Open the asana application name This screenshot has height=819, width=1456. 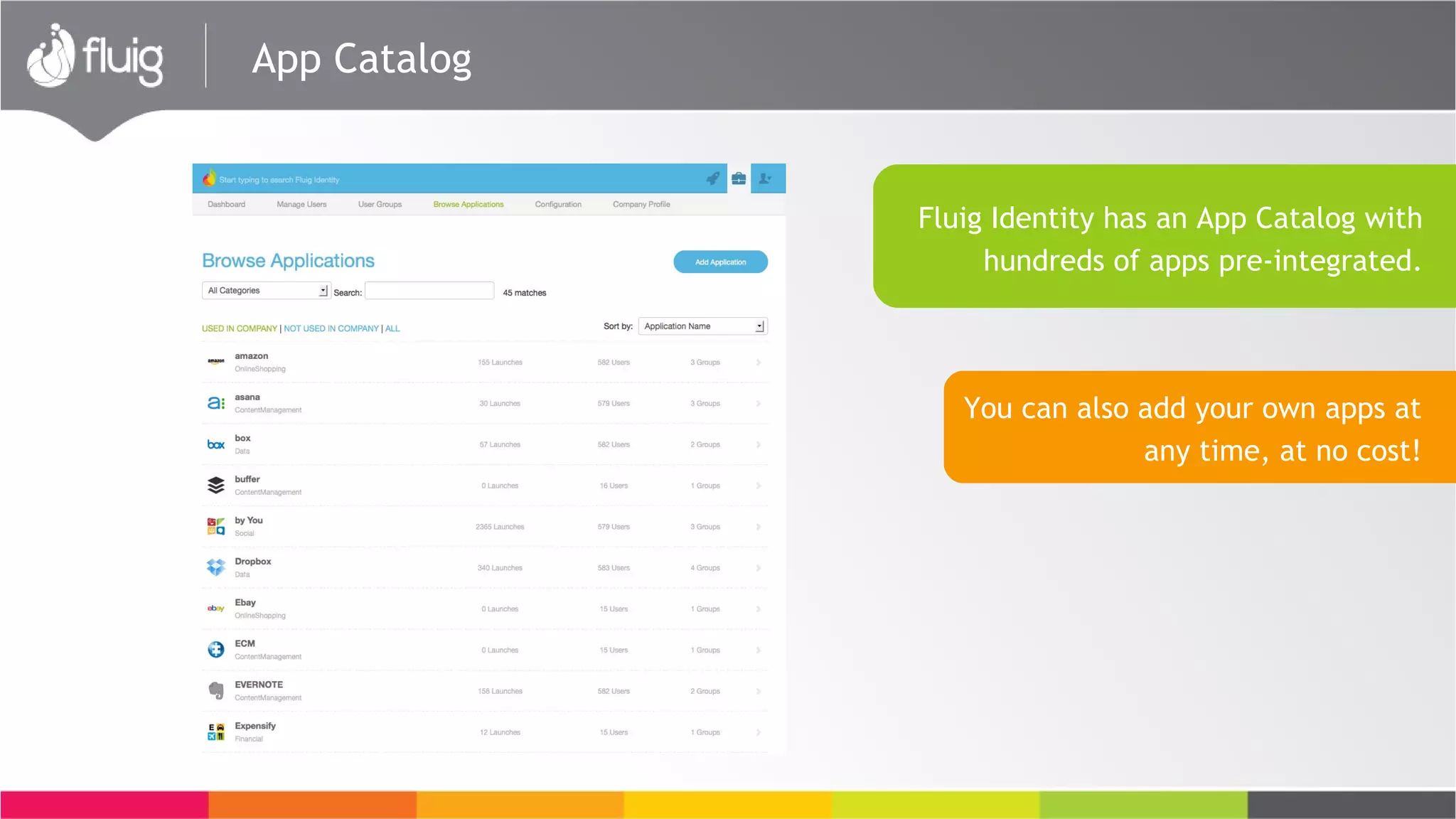(247, 397)
